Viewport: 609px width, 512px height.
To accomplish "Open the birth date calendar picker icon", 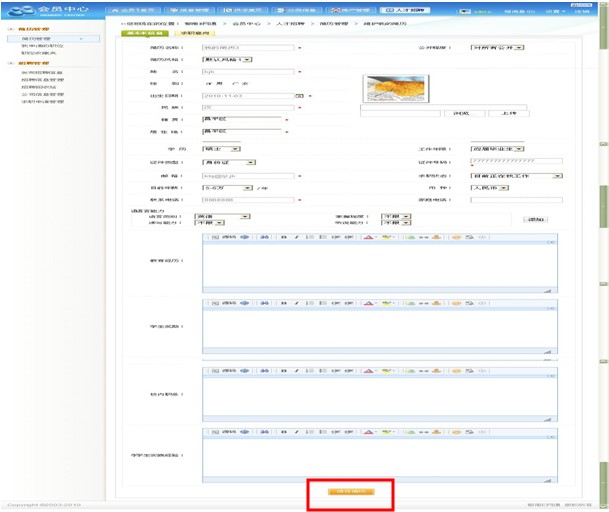I will (299, 96).
